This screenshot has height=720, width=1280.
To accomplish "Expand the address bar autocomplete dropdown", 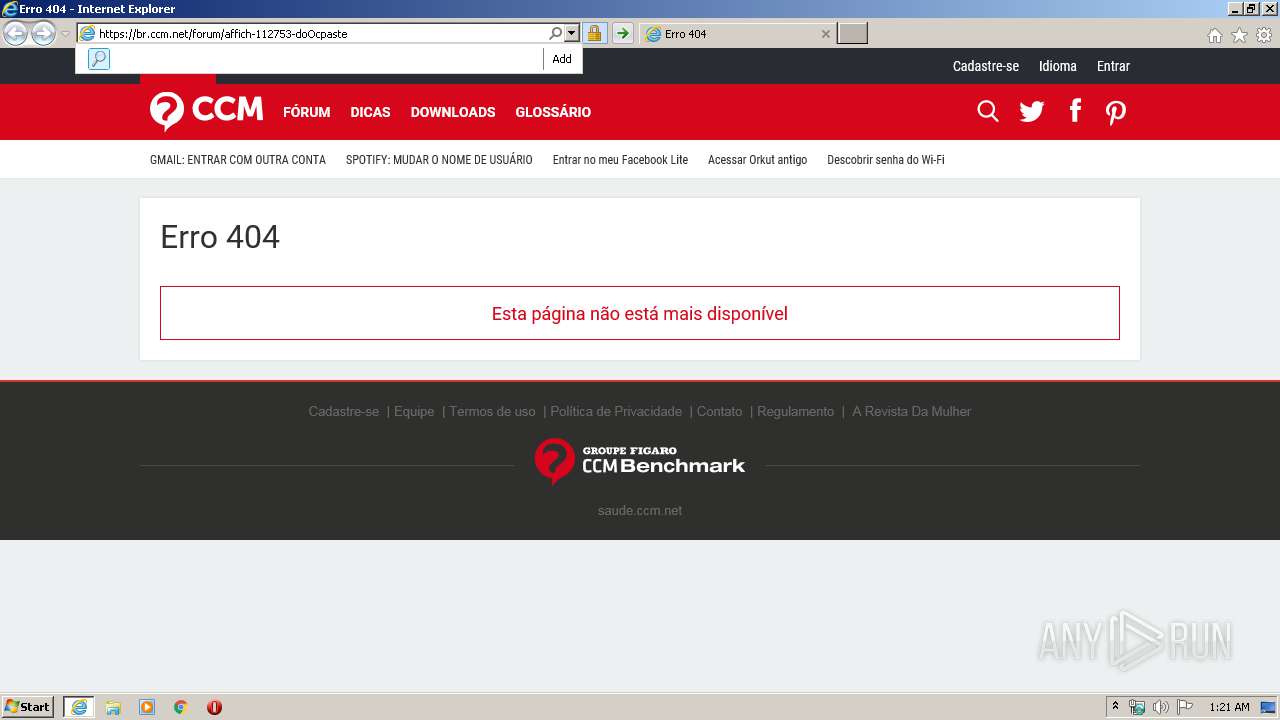I will pyautogui.click(x=572, y=34).
